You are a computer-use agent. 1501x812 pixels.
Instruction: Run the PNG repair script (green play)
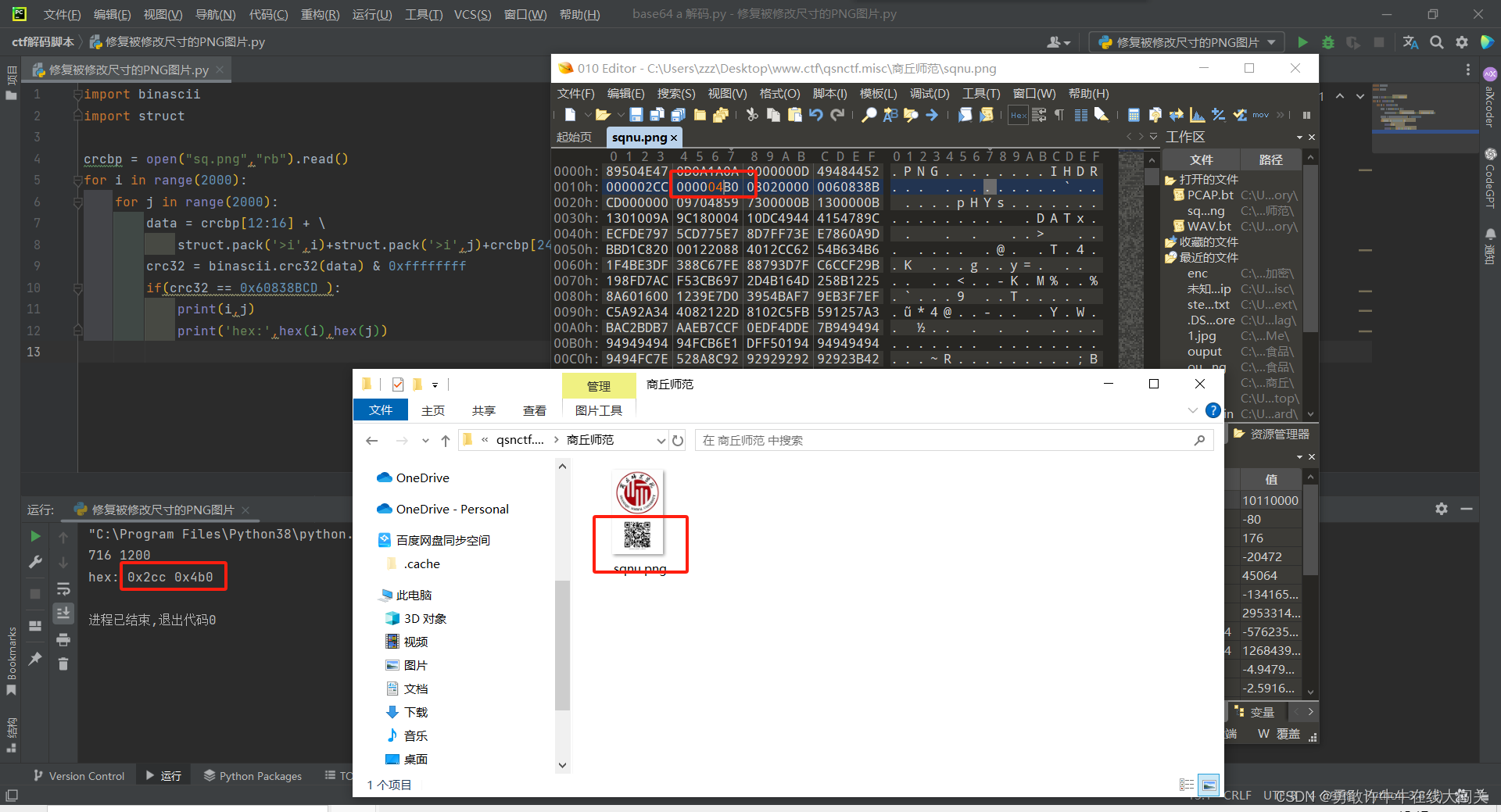point(1302,42)
